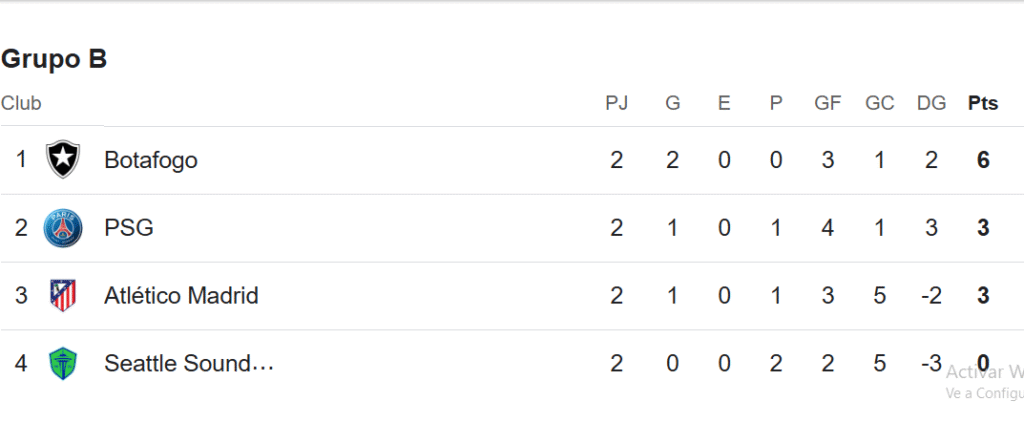
Task: Click the bold Pts column header
Action: pos(983,103)
